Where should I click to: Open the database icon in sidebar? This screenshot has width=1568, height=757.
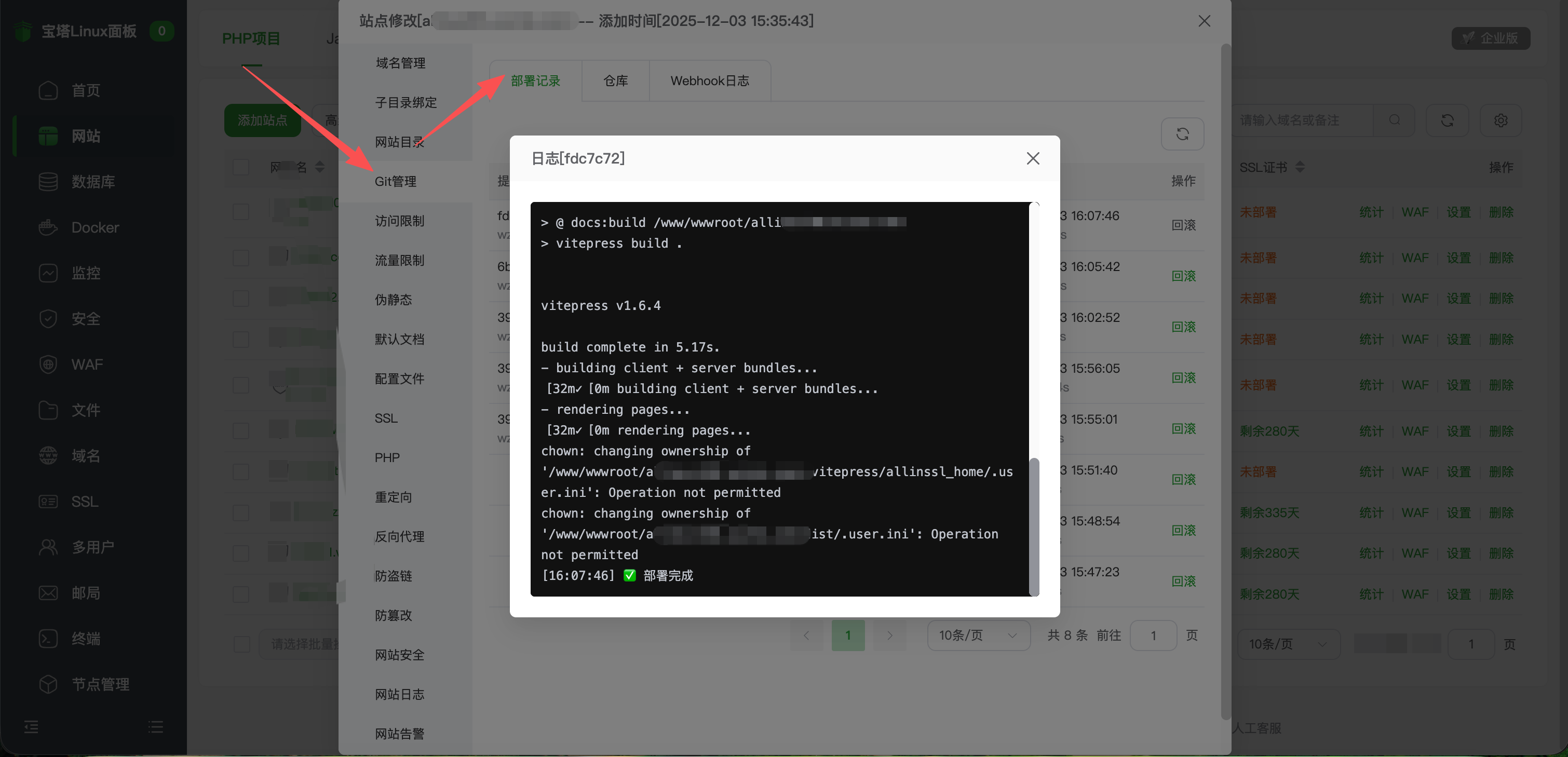pyautogui.click(x=47, y=182)
